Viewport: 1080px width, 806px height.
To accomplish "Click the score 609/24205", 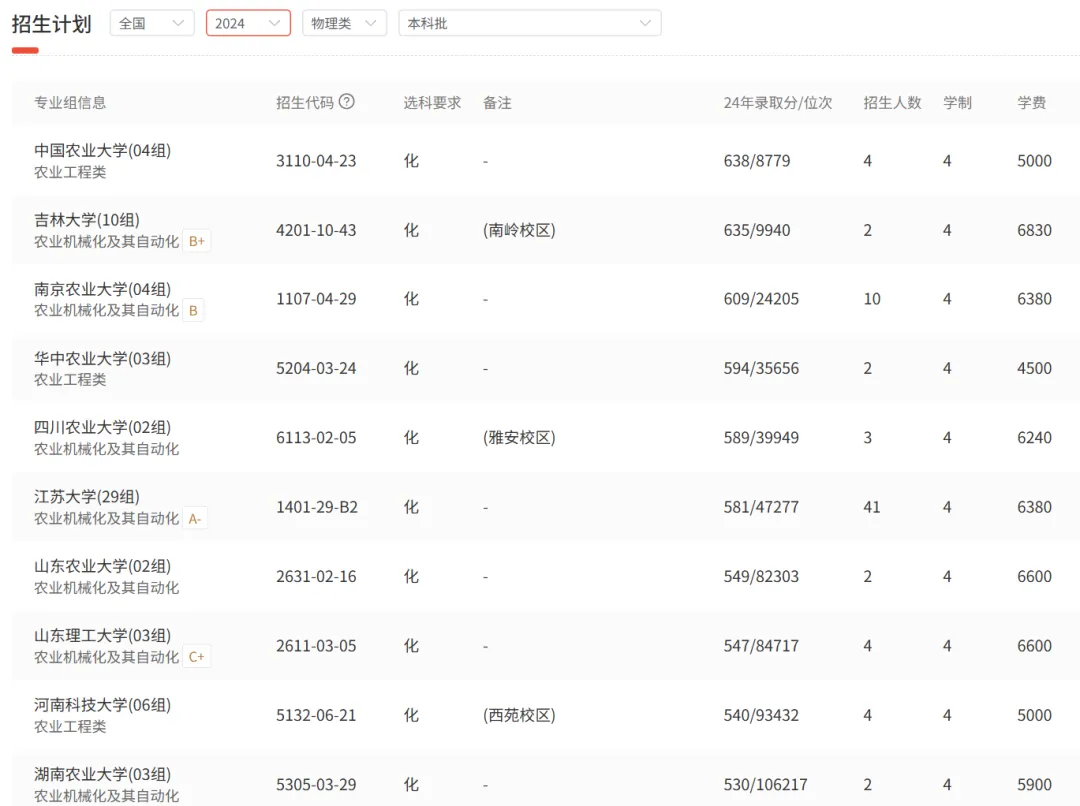I will (x=761, y=299).
